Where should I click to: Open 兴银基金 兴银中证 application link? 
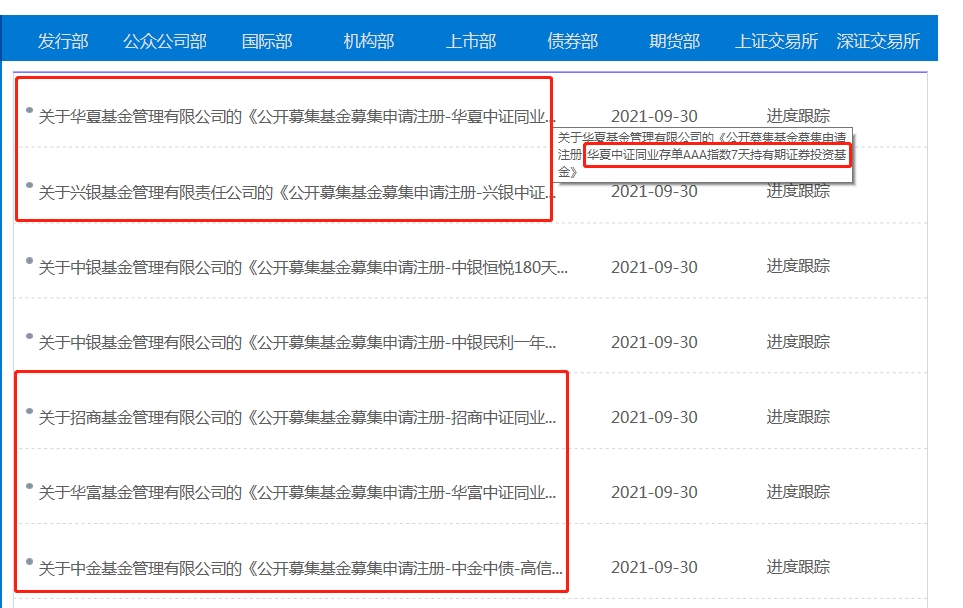coord(297,193)
